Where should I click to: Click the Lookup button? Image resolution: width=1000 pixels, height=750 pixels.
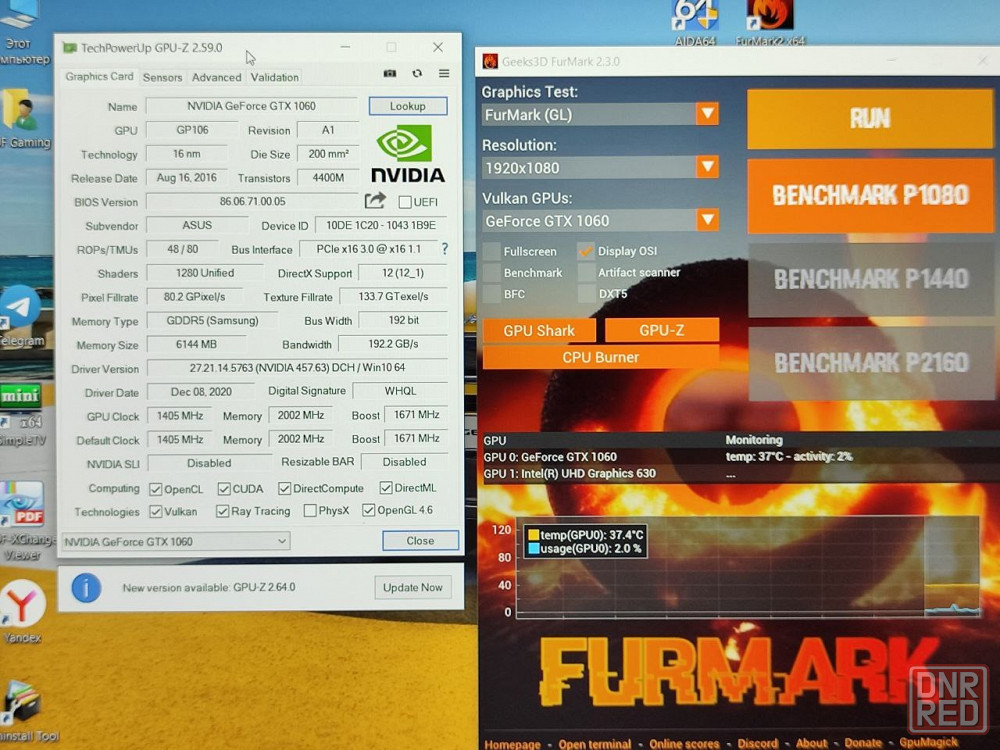[x=408, y=106]
